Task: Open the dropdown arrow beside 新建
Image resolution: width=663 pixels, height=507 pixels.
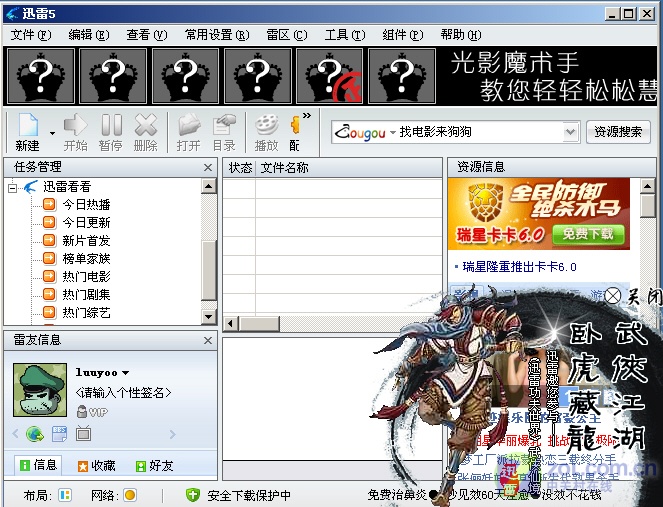Action: coord(52,133)
